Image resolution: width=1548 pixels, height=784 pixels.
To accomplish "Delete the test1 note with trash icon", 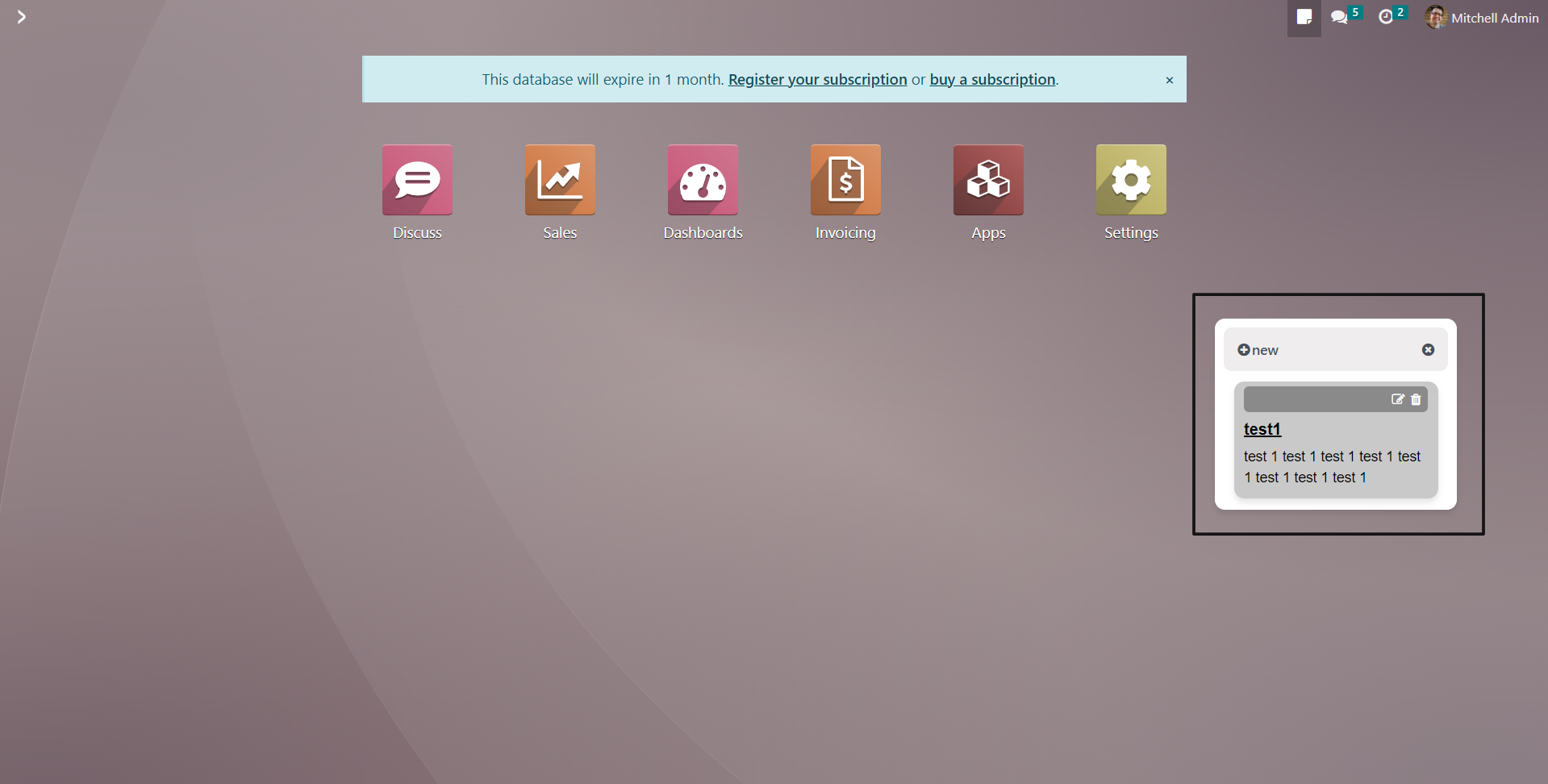I will (1416, 399).
